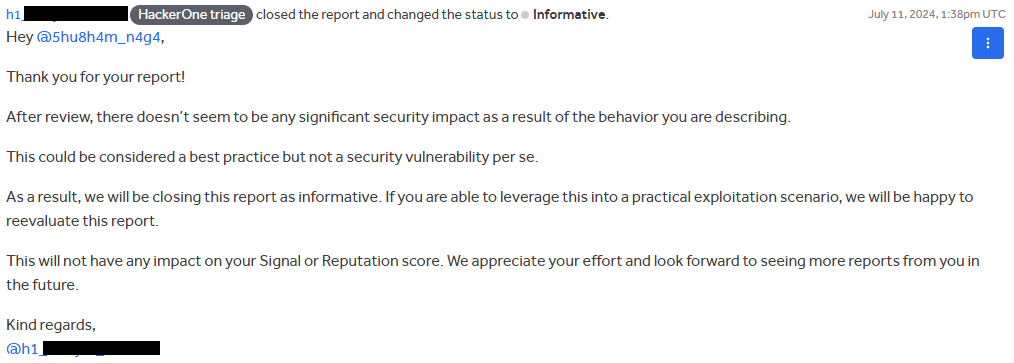
Task: Open the blue three-dot options menu
Action: (987, 43)
